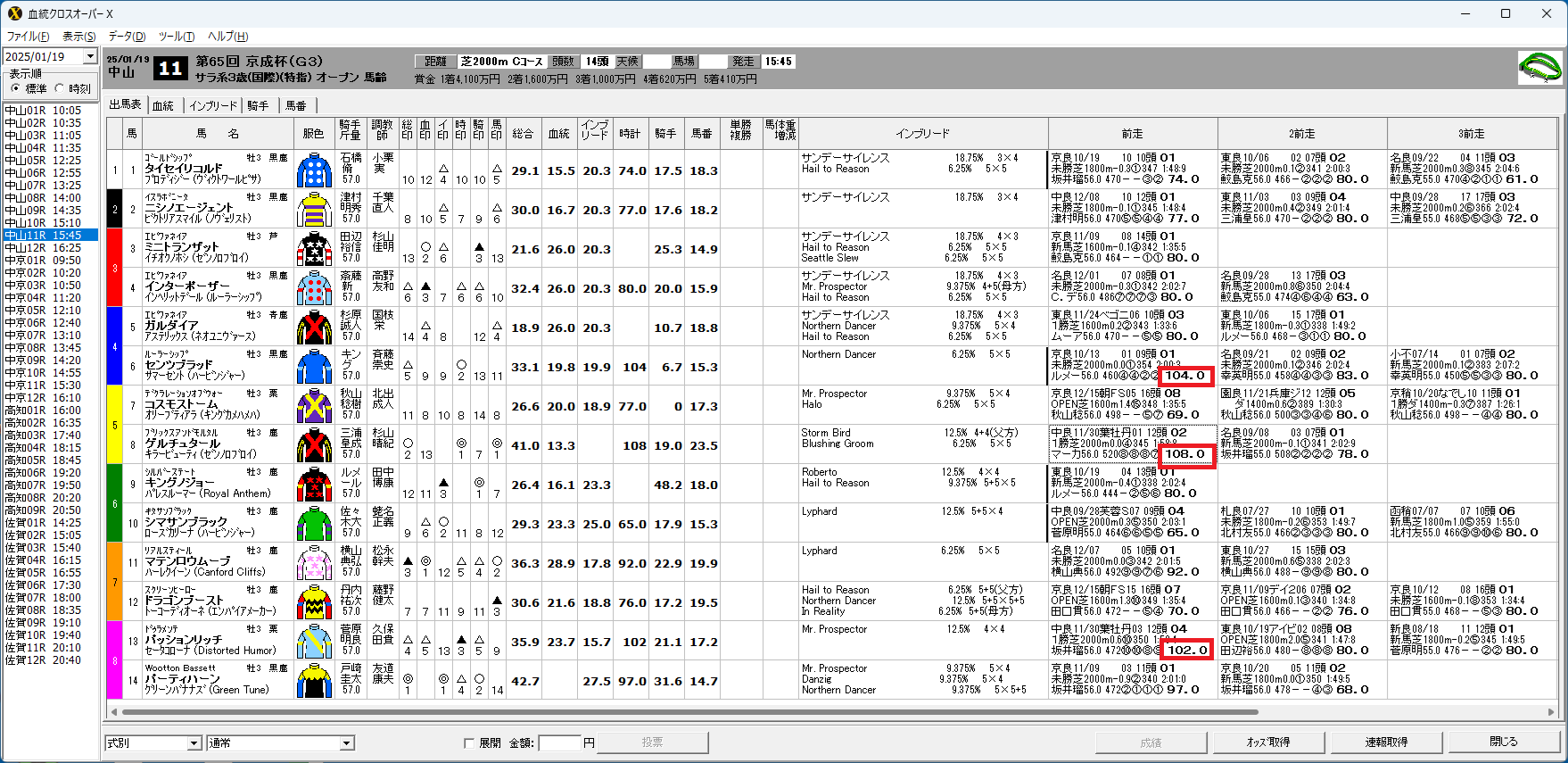This screenshot has width=1568, height=763.
Task: Switch to the インブリード tab
Action: (x=213, y=105)
